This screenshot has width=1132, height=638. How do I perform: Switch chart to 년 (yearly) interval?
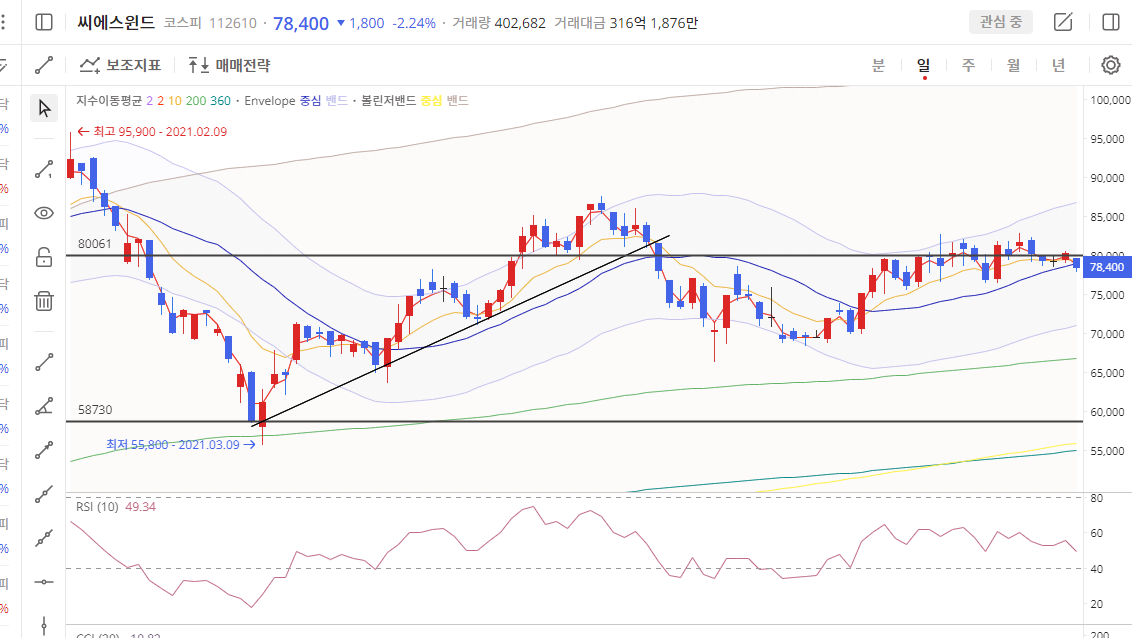[1058, 65]
